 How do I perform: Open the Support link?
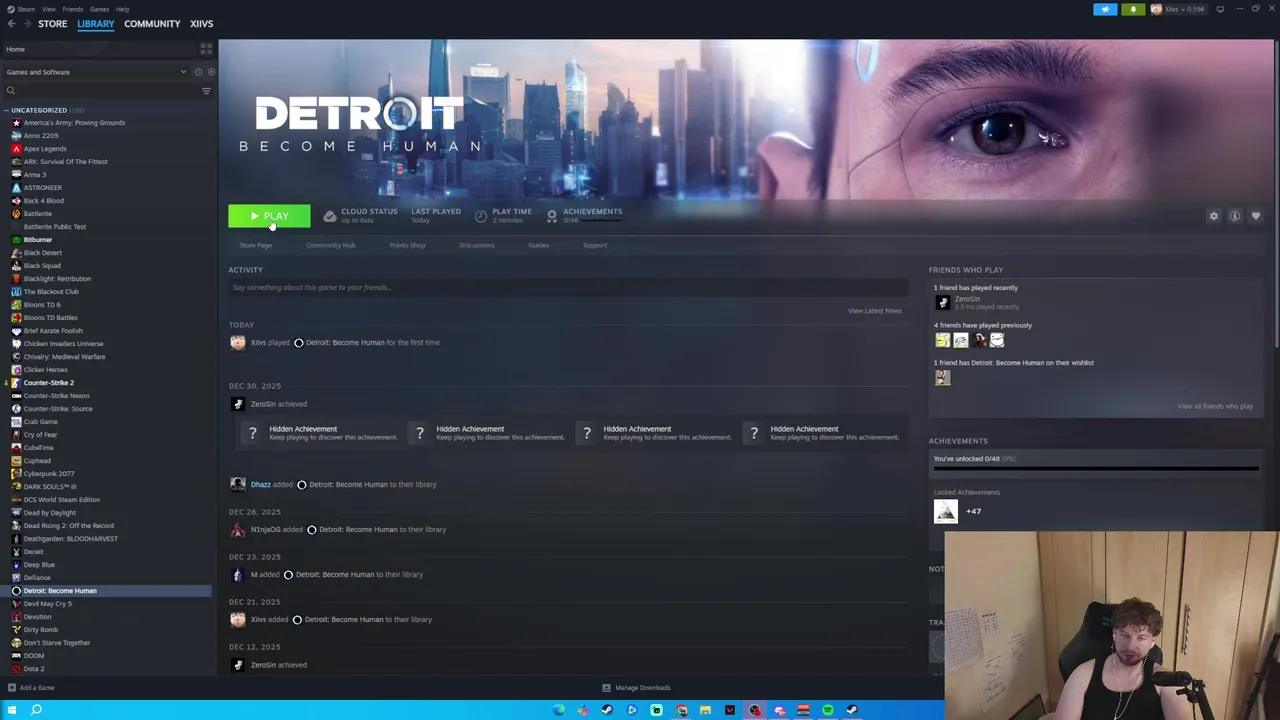594,245
